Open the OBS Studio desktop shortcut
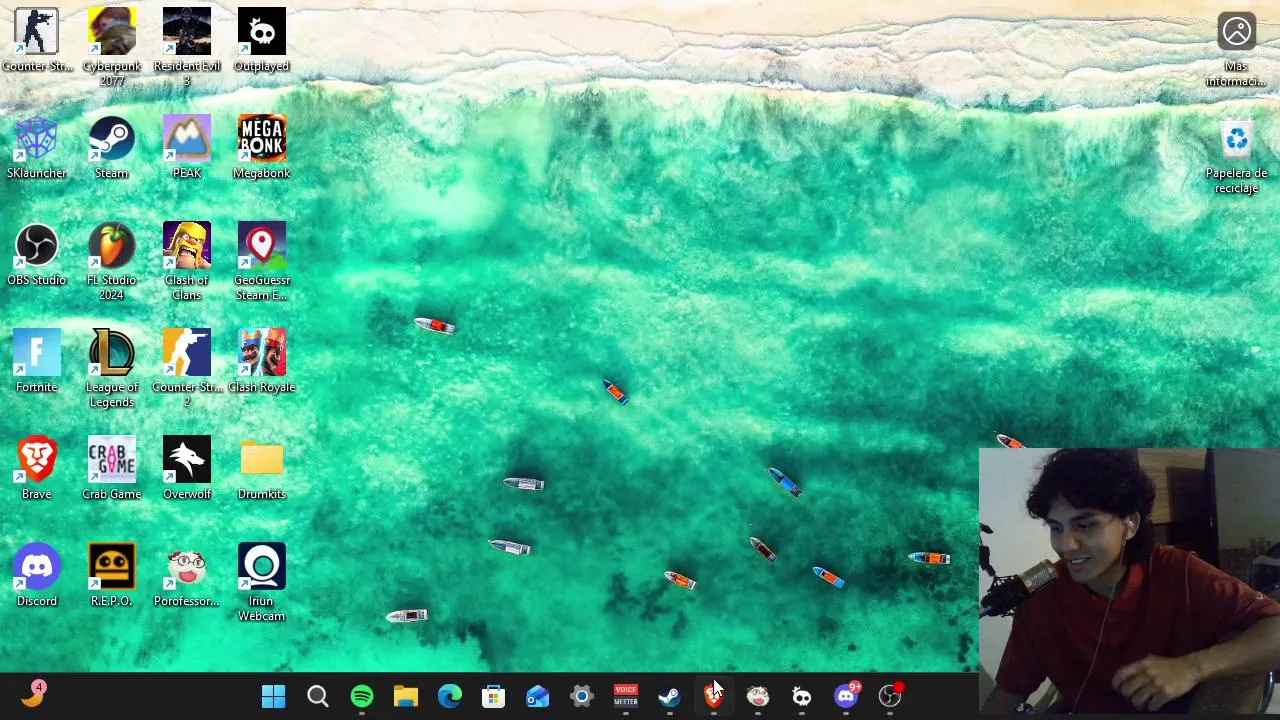This screenshot has height=720, width=1280. pyautogui.click(x=37, y=254)
